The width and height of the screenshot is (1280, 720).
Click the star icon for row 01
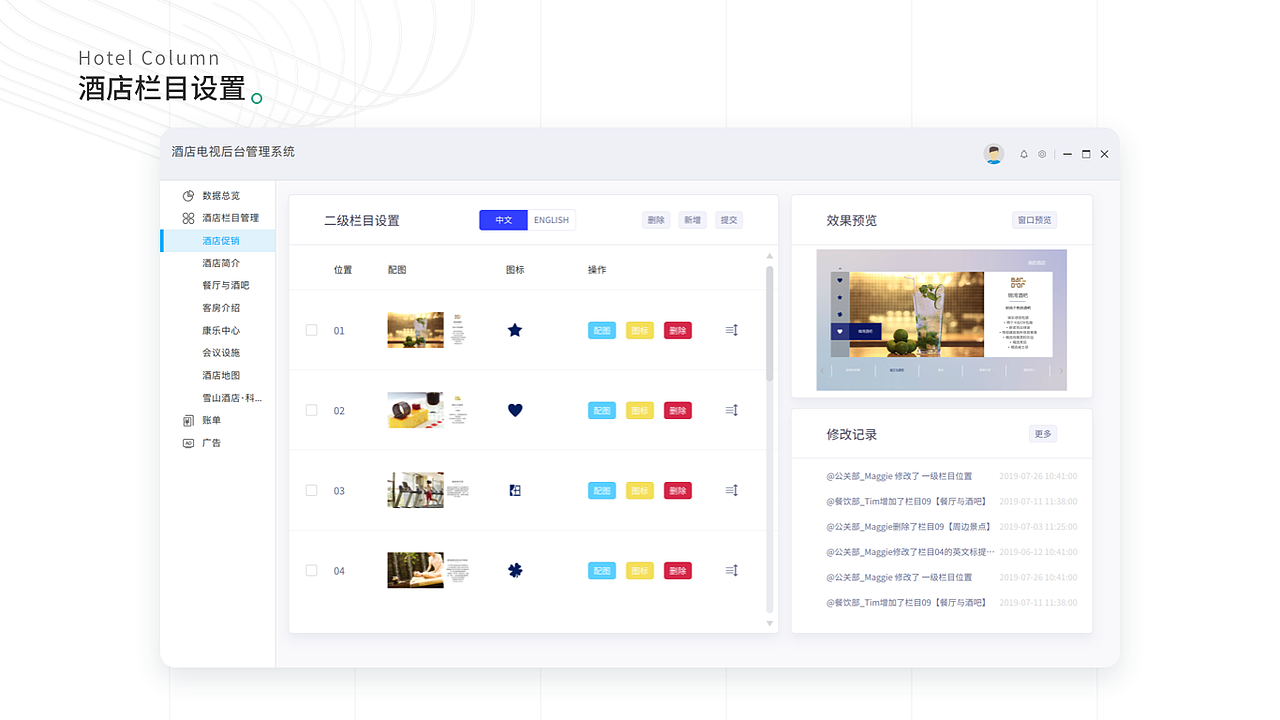tap(514, 330)
